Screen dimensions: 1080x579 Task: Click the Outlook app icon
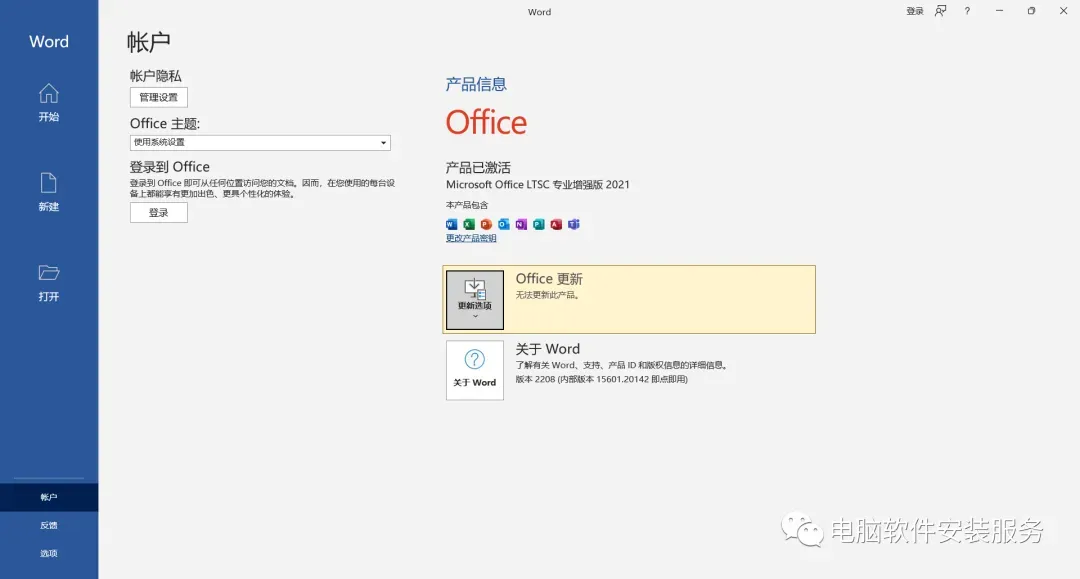pos(504,224)
